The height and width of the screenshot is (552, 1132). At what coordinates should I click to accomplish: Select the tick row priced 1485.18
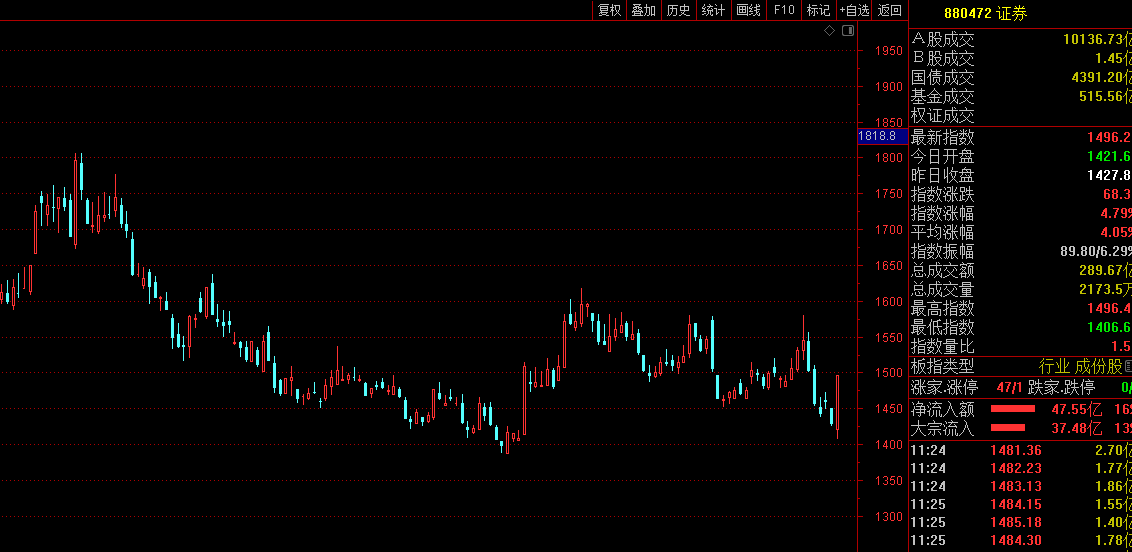pyautogui.click(x=1021, y=522)
